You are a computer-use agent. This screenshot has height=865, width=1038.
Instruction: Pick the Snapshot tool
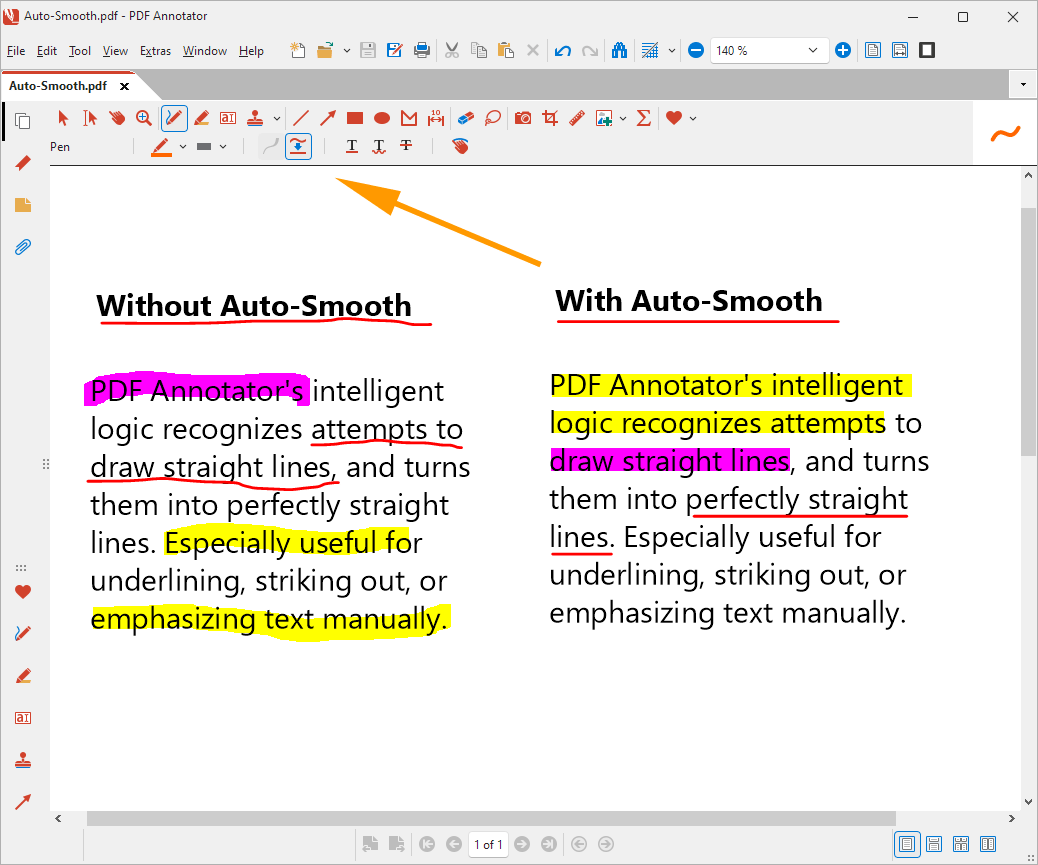point(523,118)
